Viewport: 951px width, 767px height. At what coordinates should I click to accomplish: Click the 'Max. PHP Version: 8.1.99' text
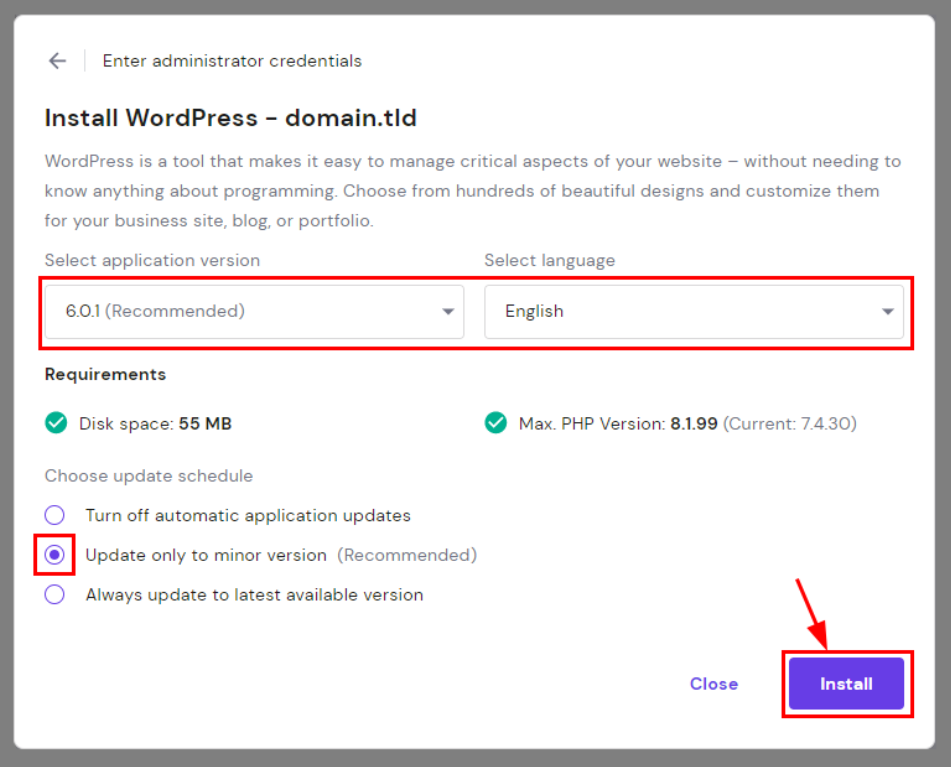(x=618, y=424)
